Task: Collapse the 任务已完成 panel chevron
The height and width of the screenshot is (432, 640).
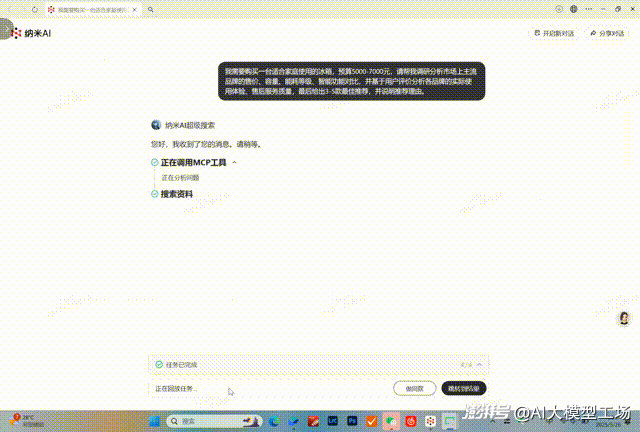Action: (479, 365)
